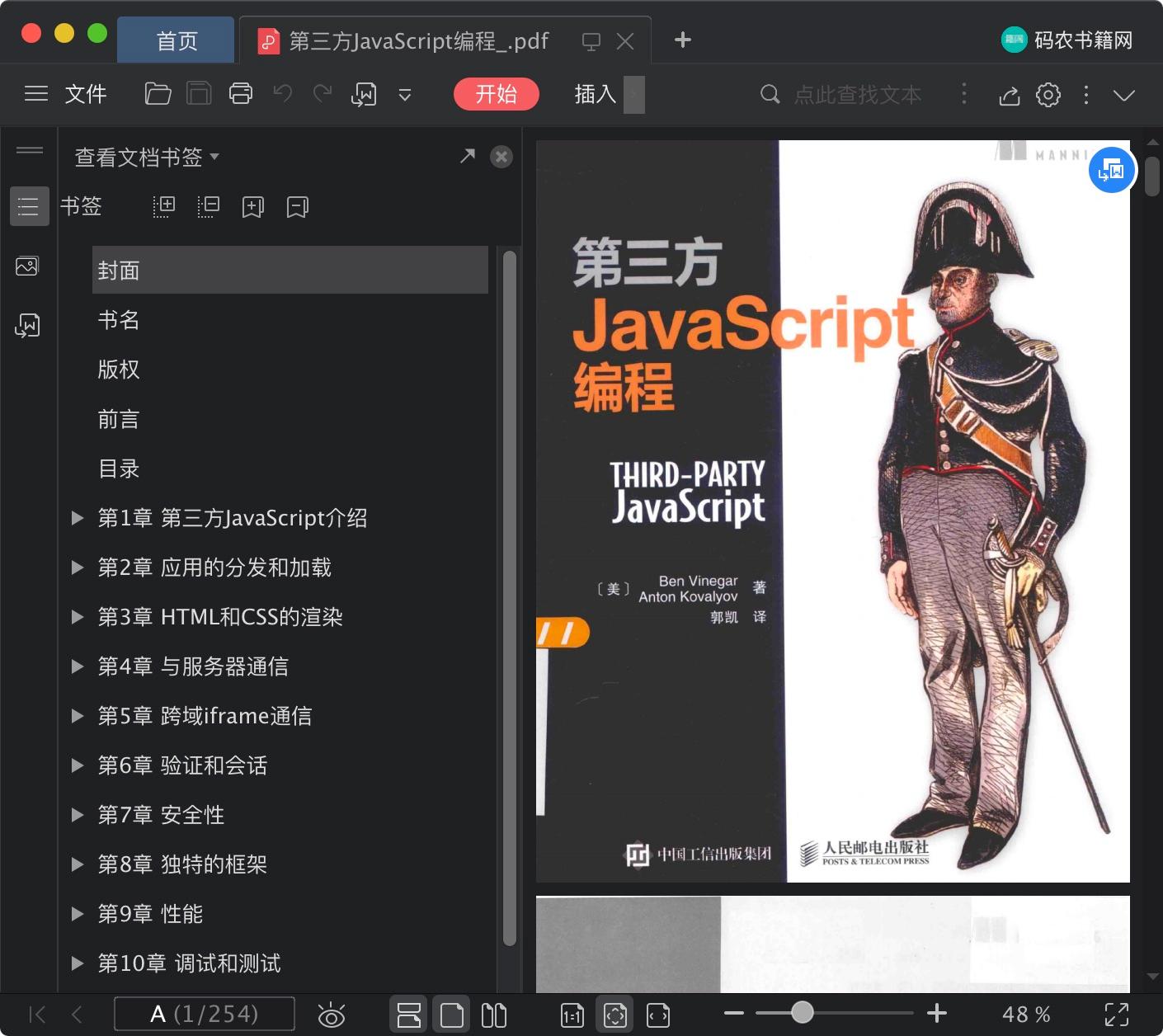Switch to single page view
Viewport: 1163px width, 1036px height.
tap(452, 1015)
